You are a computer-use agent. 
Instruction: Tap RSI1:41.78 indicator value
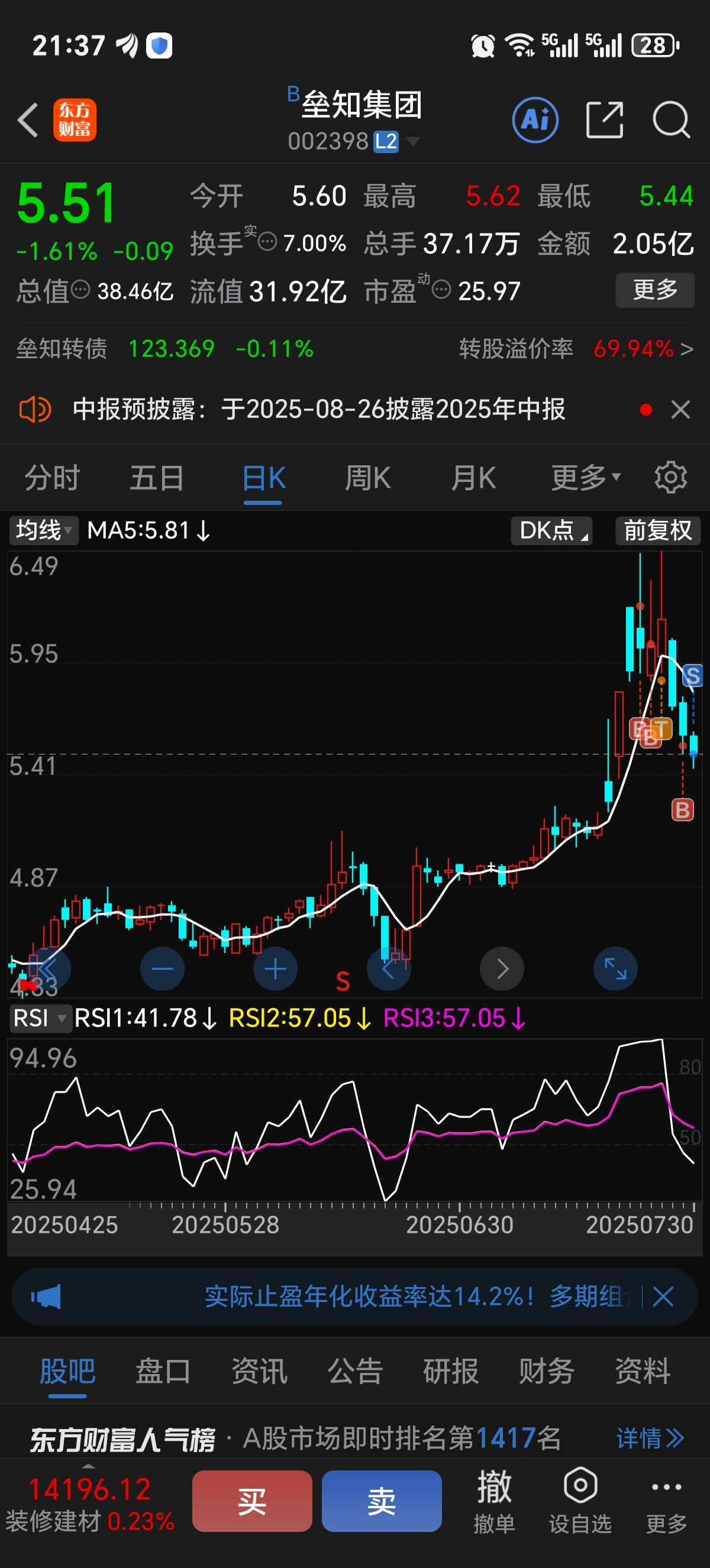[145, 1018]
